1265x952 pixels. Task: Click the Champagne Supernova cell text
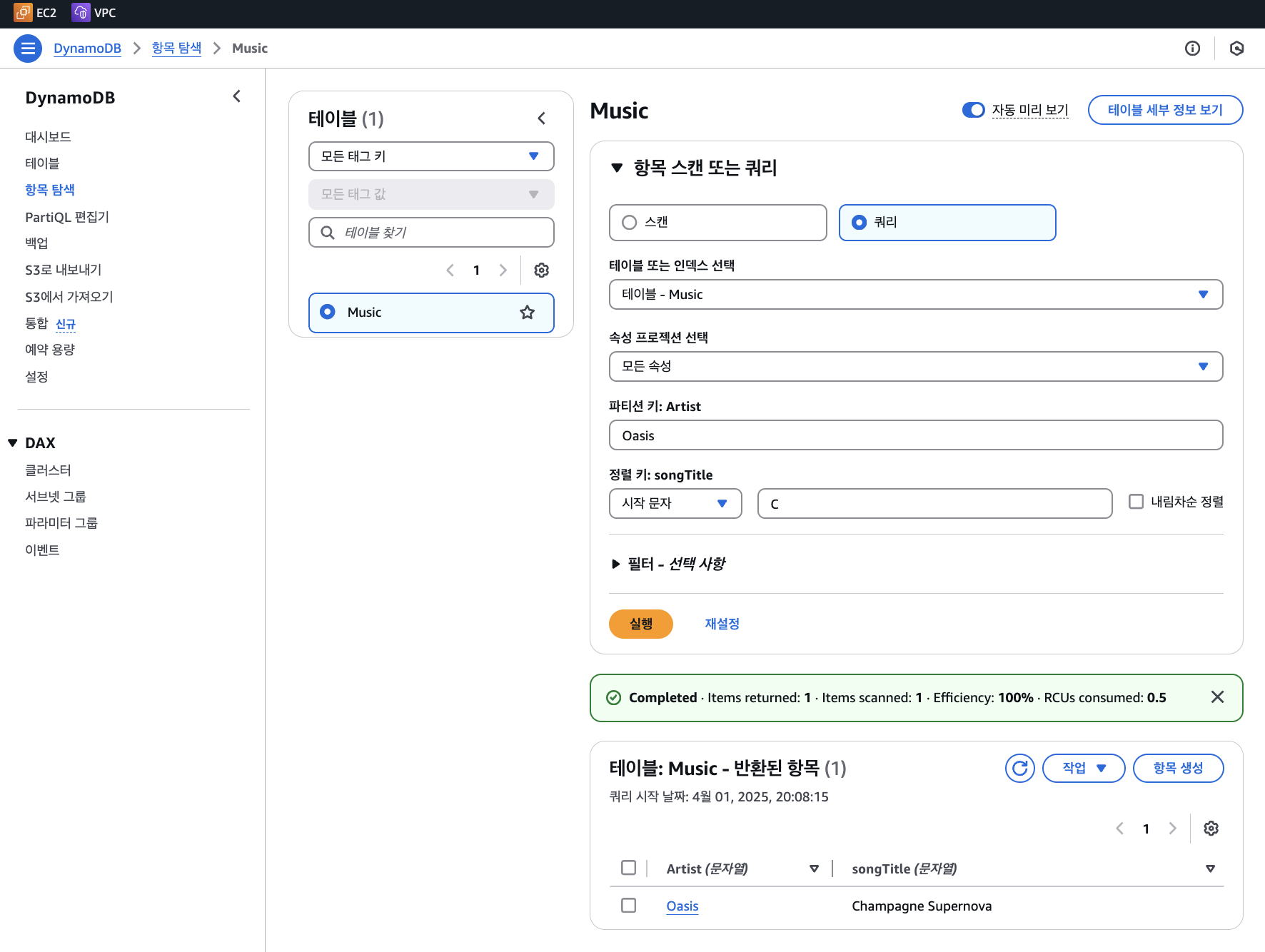tap(922, 906)
